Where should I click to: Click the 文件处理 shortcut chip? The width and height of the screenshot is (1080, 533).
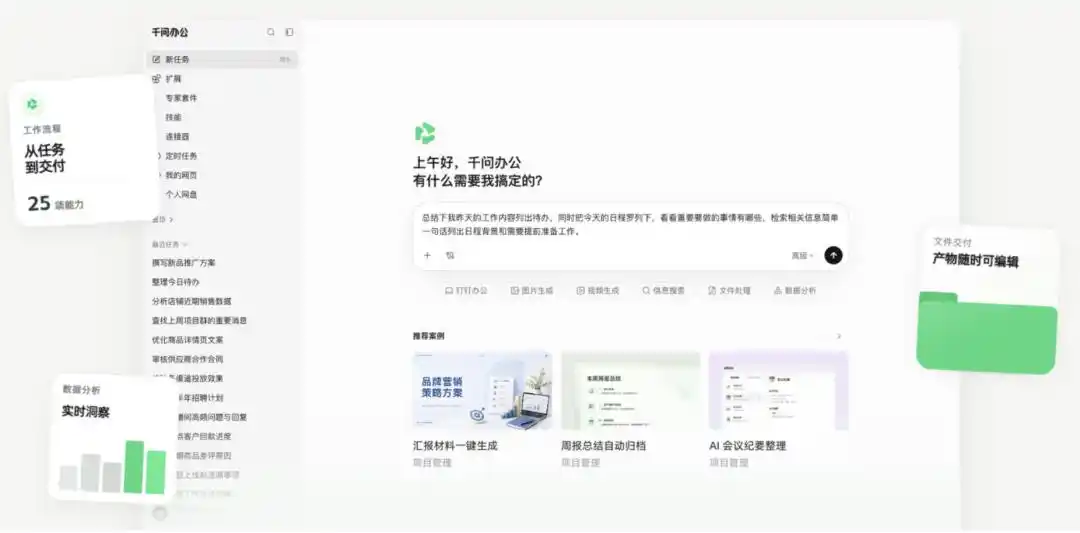tap(729, 291)
